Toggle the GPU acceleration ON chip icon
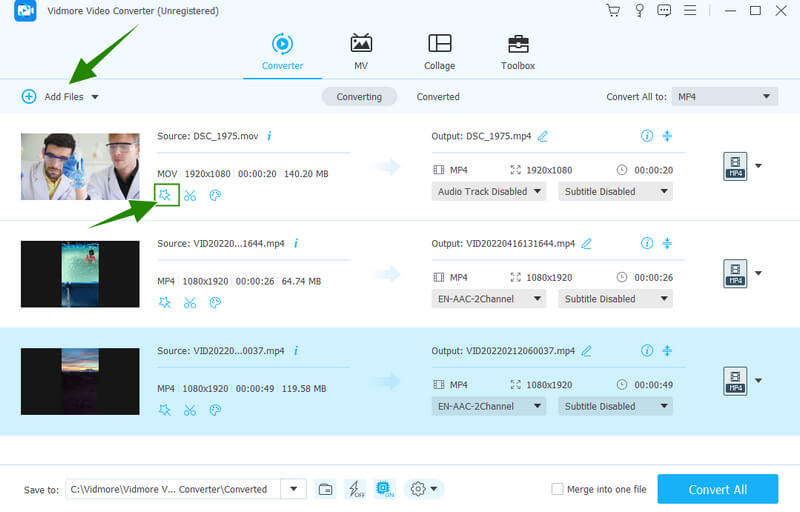800x512 pixels. pos(385,489)
